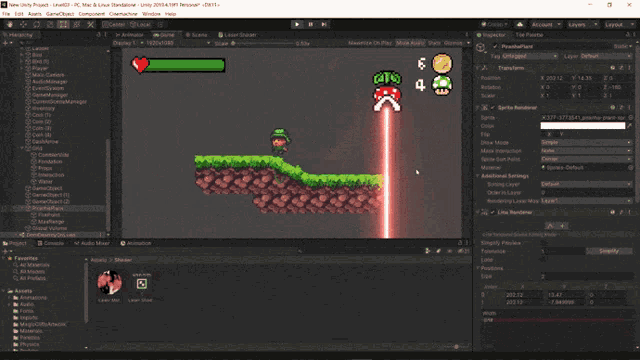Open Line Renderer help icon

tap(613, 212)
